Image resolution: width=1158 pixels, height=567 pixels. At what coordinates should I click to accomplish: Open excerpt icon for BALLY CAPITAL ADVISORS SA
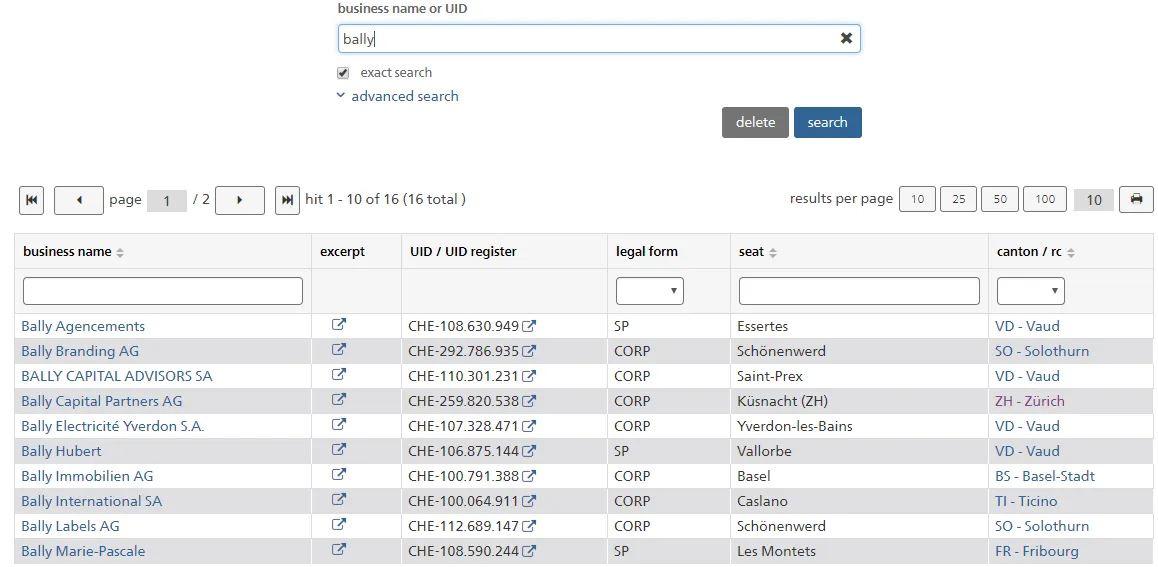tap(338, 374)
